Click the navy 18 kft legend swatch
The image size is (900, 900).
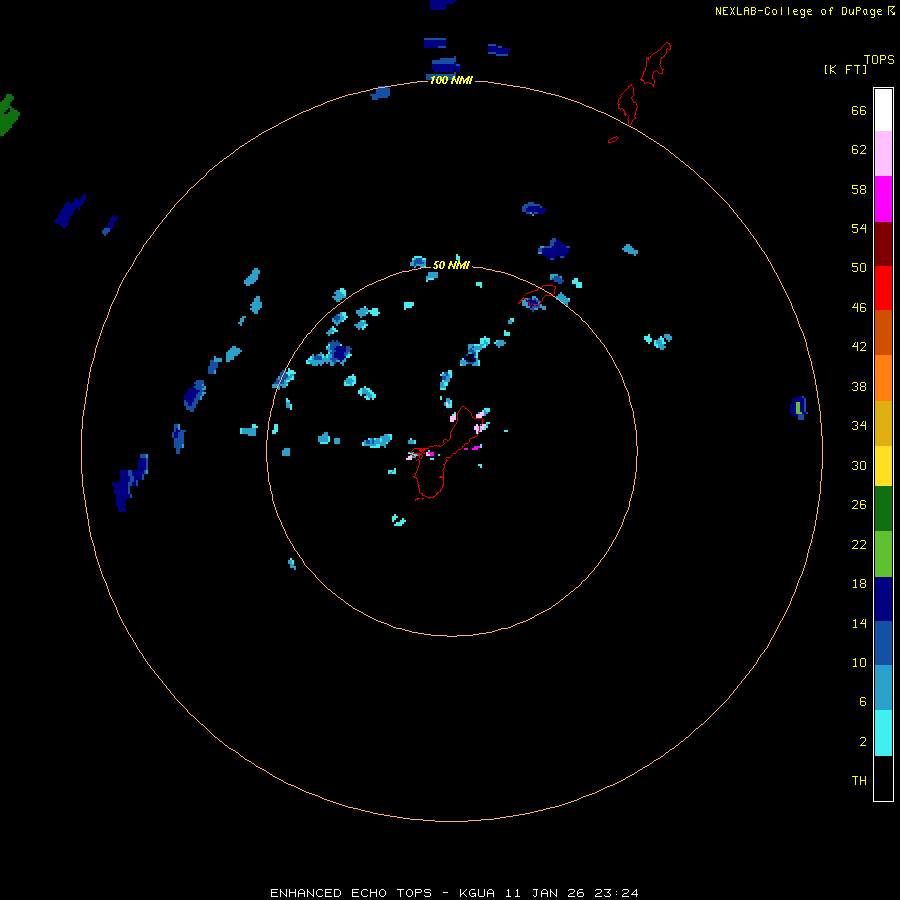(883, 599)
